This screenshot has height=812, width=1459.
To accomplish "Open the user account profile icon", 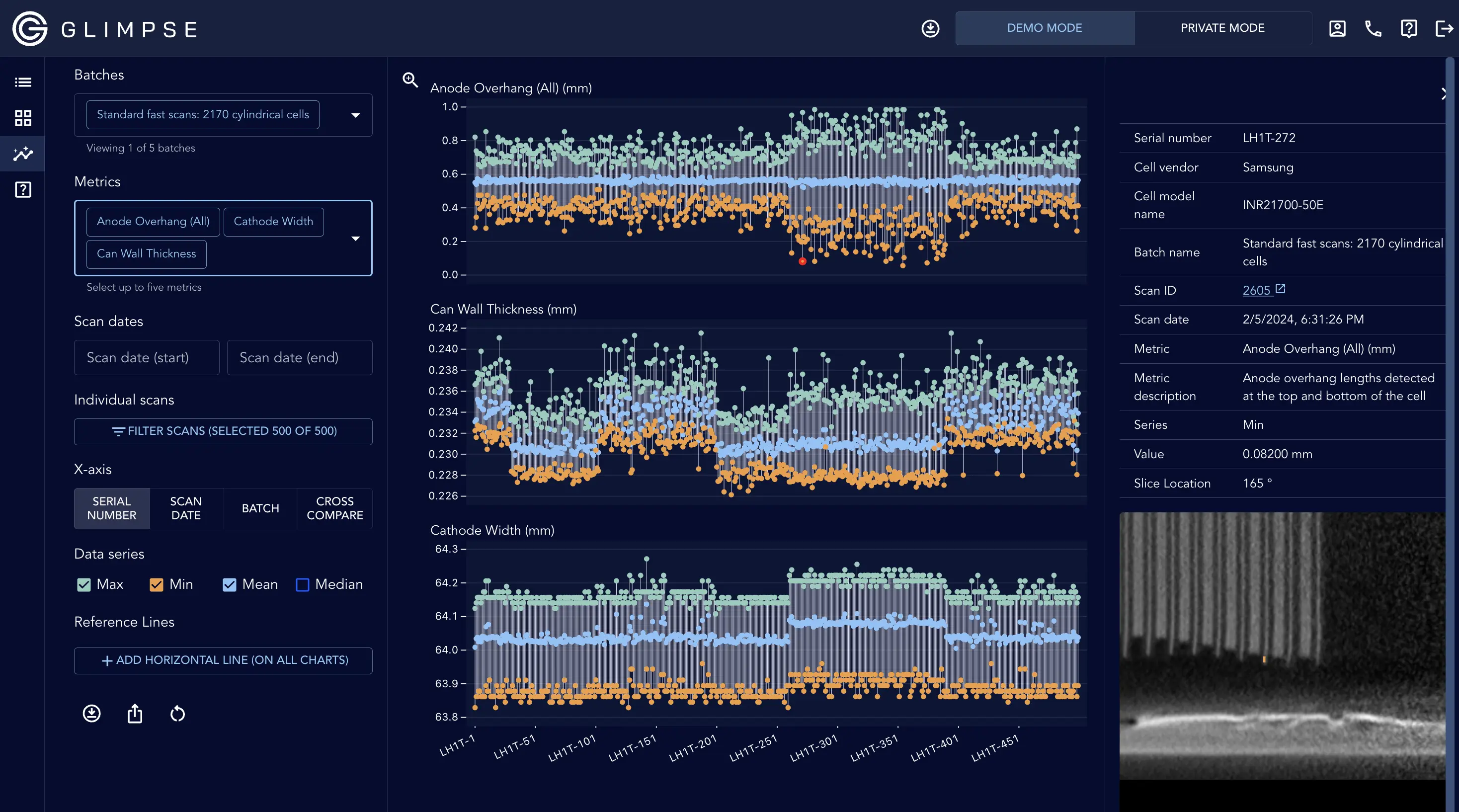I will (1337, 28).
